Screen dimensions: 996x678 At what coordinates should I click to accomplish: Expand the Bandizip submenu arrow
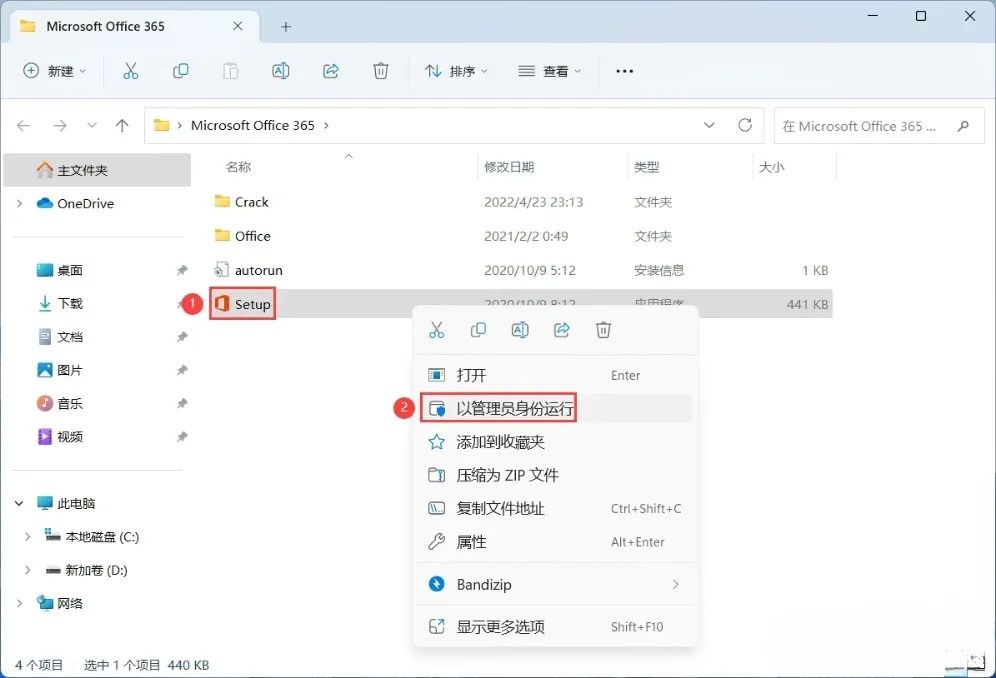[x=675, y=584]
